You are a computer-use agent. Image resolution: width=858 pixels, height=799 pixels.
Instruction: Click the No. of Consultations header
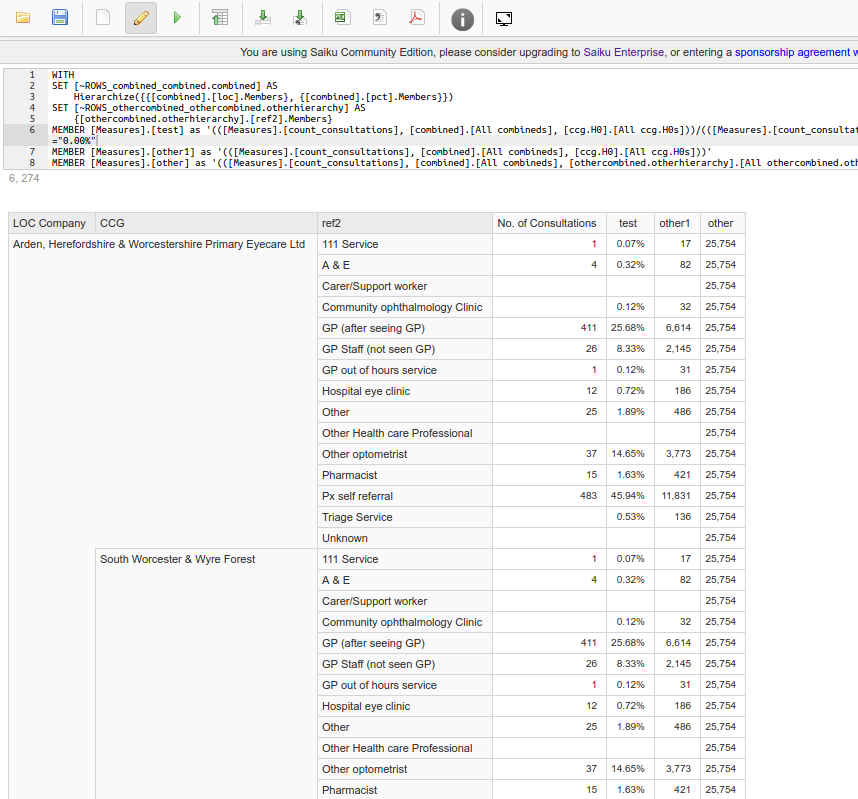[x=549, y=223]
